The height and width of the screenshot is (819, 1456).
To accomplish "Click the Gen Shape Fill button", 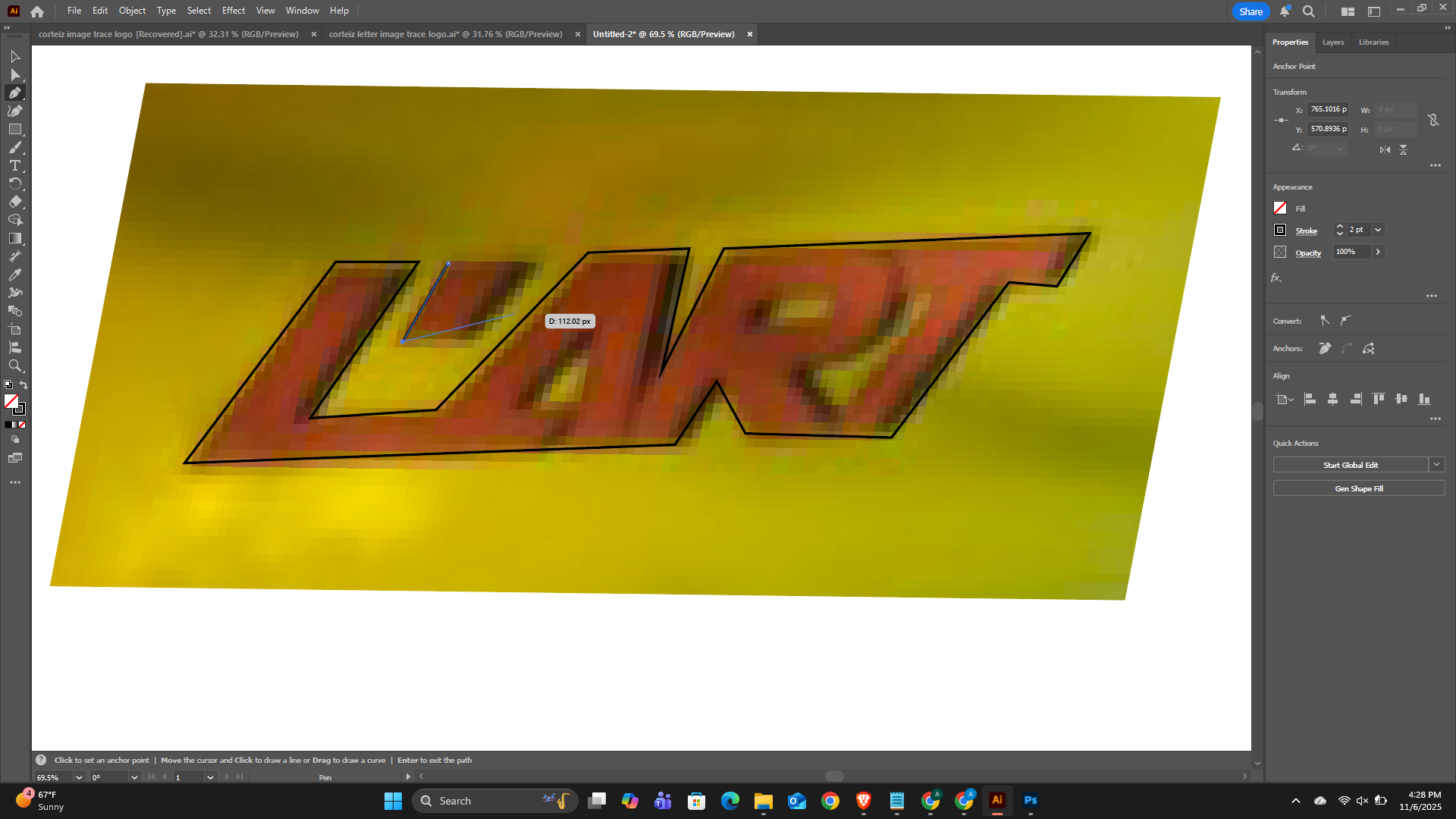I will pyautogui.click(x=1358, y=488).
